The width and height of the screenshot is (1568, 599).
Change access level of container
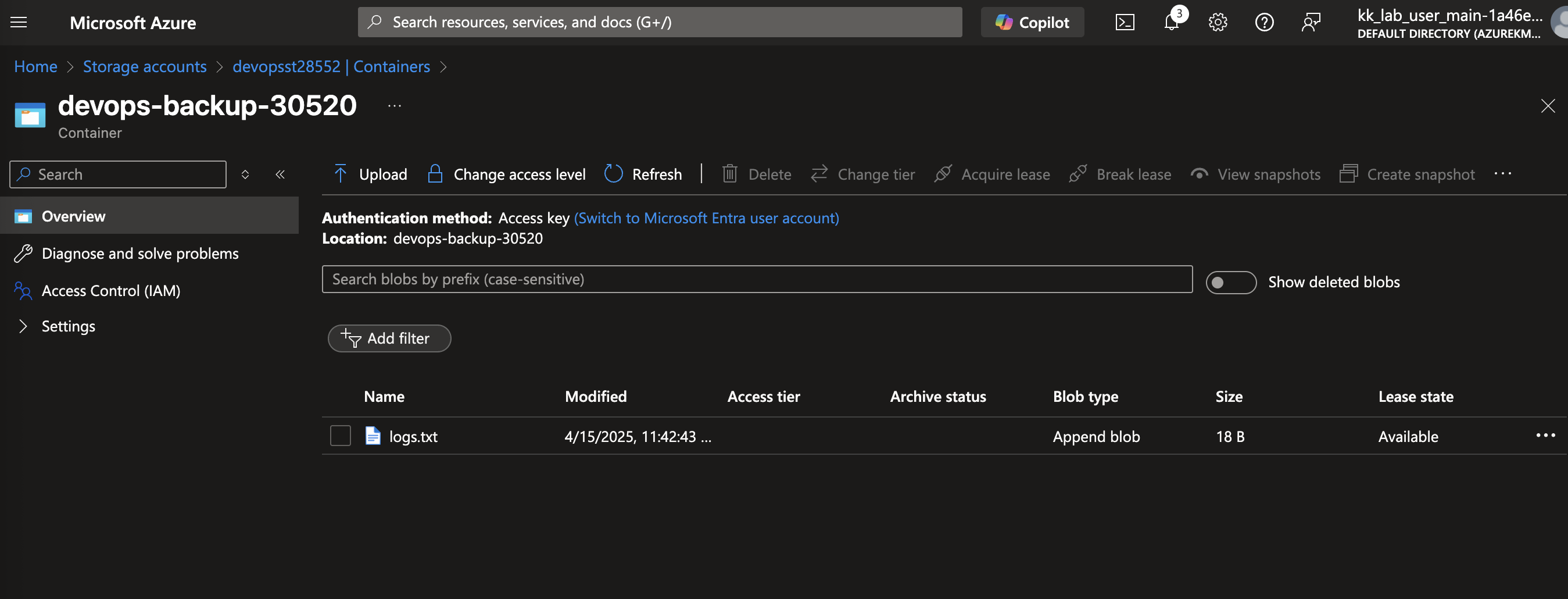(x=506, y=174)
